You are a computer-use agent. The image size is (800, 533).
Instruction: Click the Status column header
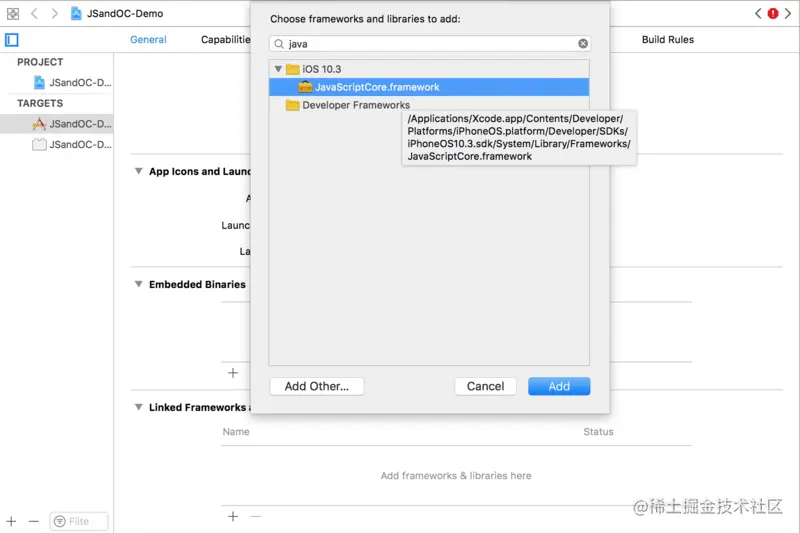click(598, 432)
